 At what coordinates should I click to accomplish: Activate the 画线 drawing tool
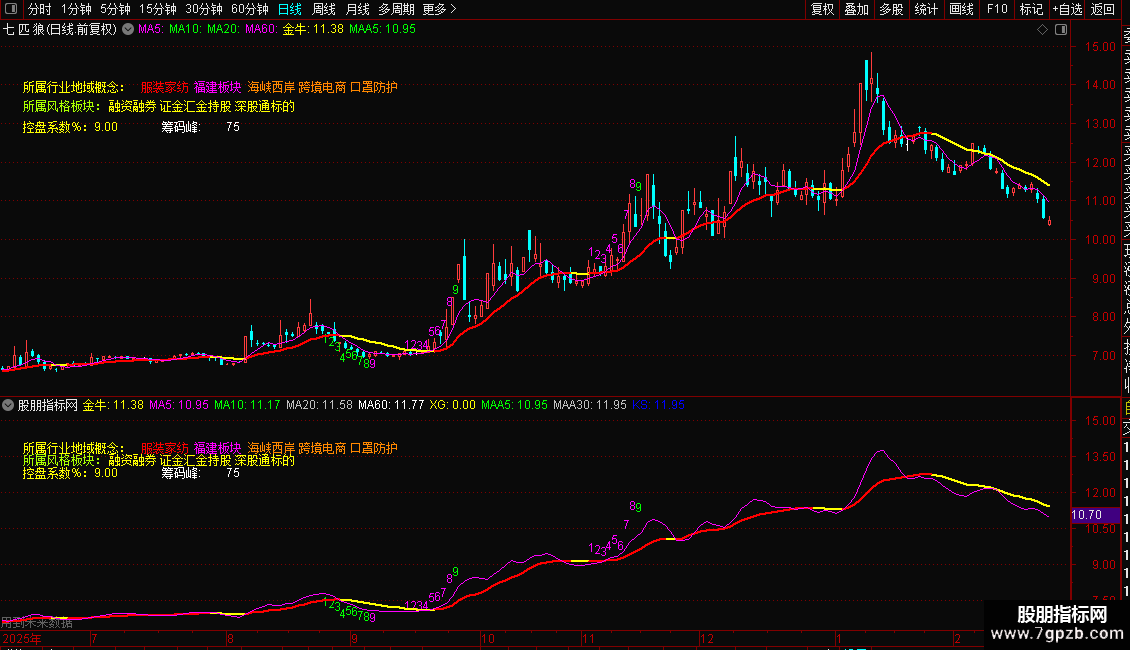(961, 9)
